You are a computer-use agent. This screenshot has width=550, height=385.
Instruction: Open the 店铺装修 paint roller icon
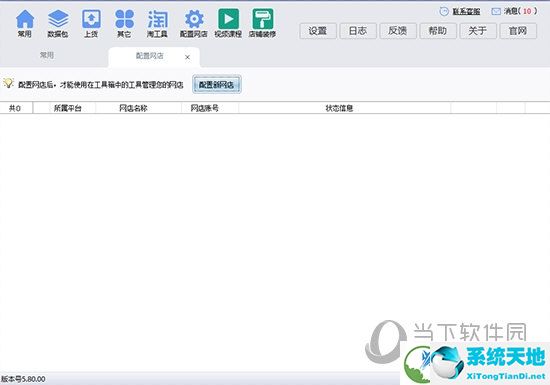(262, 23)
